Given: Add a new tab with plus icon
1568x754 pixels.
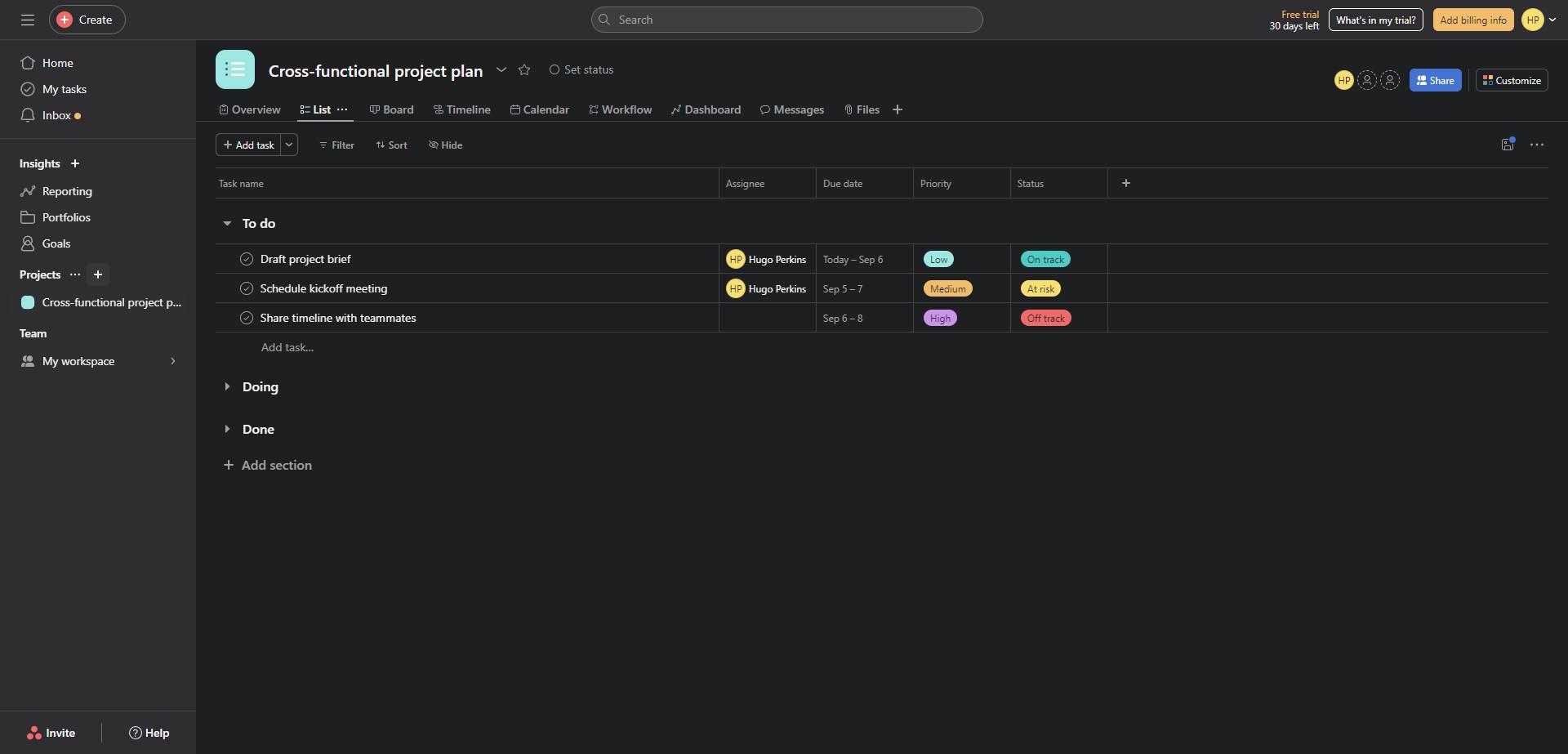Looking at the screenshot, I should pyautogui.click(x=898, y=109).
